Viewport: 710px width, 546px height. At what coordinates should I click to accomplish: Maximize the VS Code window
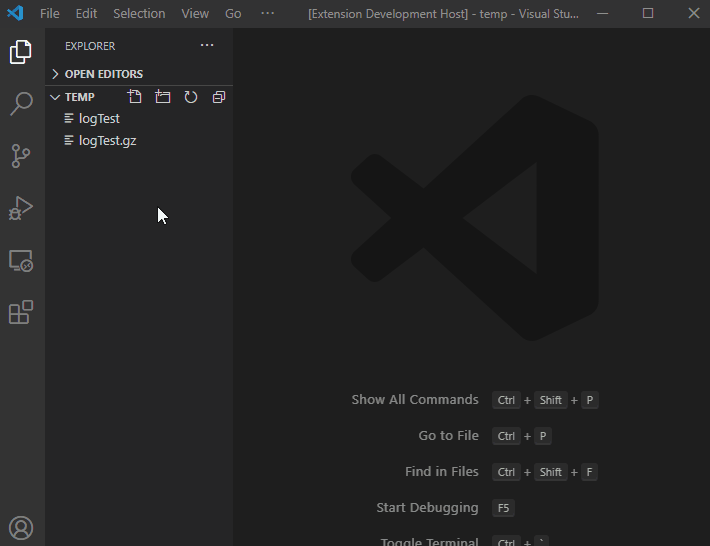click(x=648, y=14)
